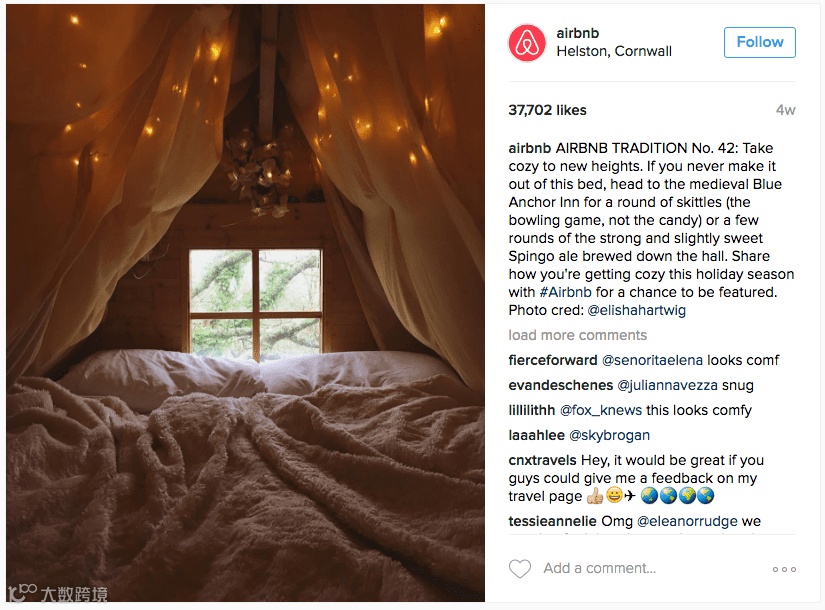Open @skybrogan mention link

(609, 435)
